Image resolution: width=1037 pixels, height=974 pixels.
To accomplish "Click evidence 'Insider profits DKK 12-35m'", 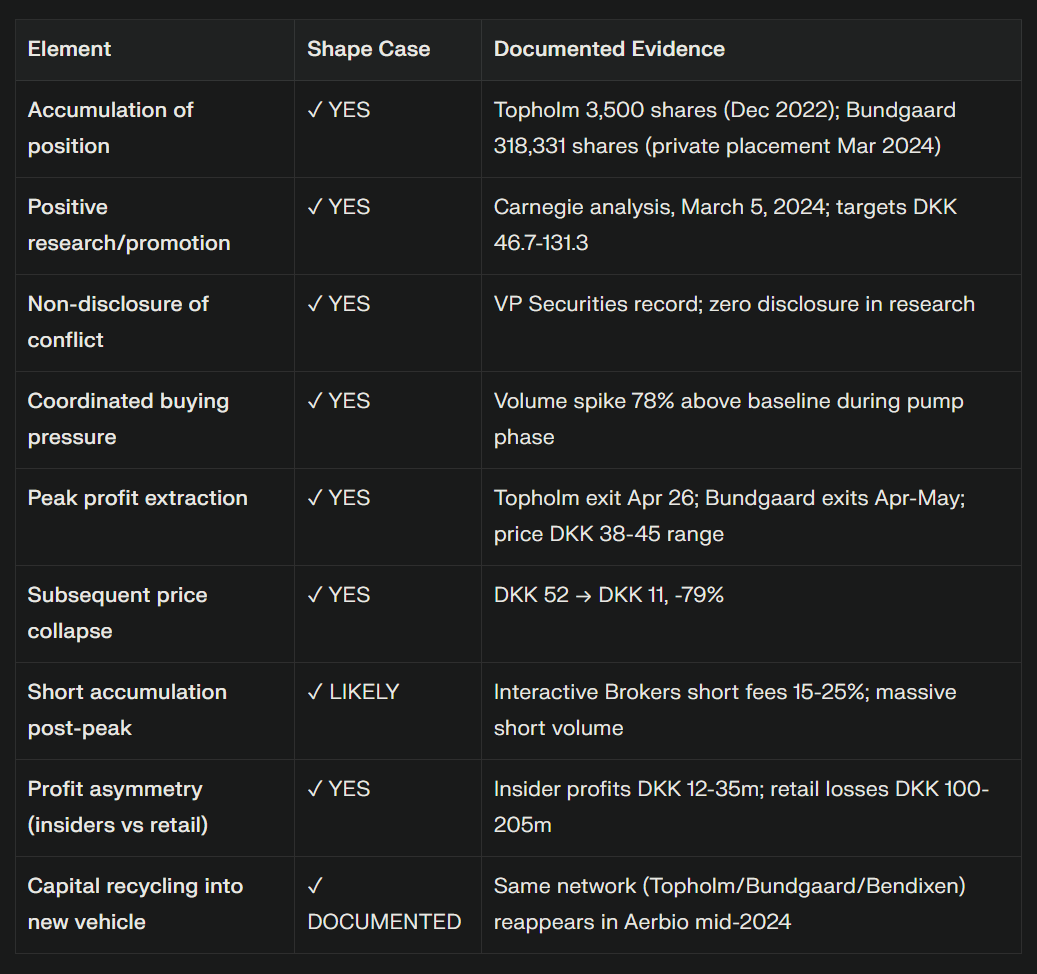I will point(627,789).
